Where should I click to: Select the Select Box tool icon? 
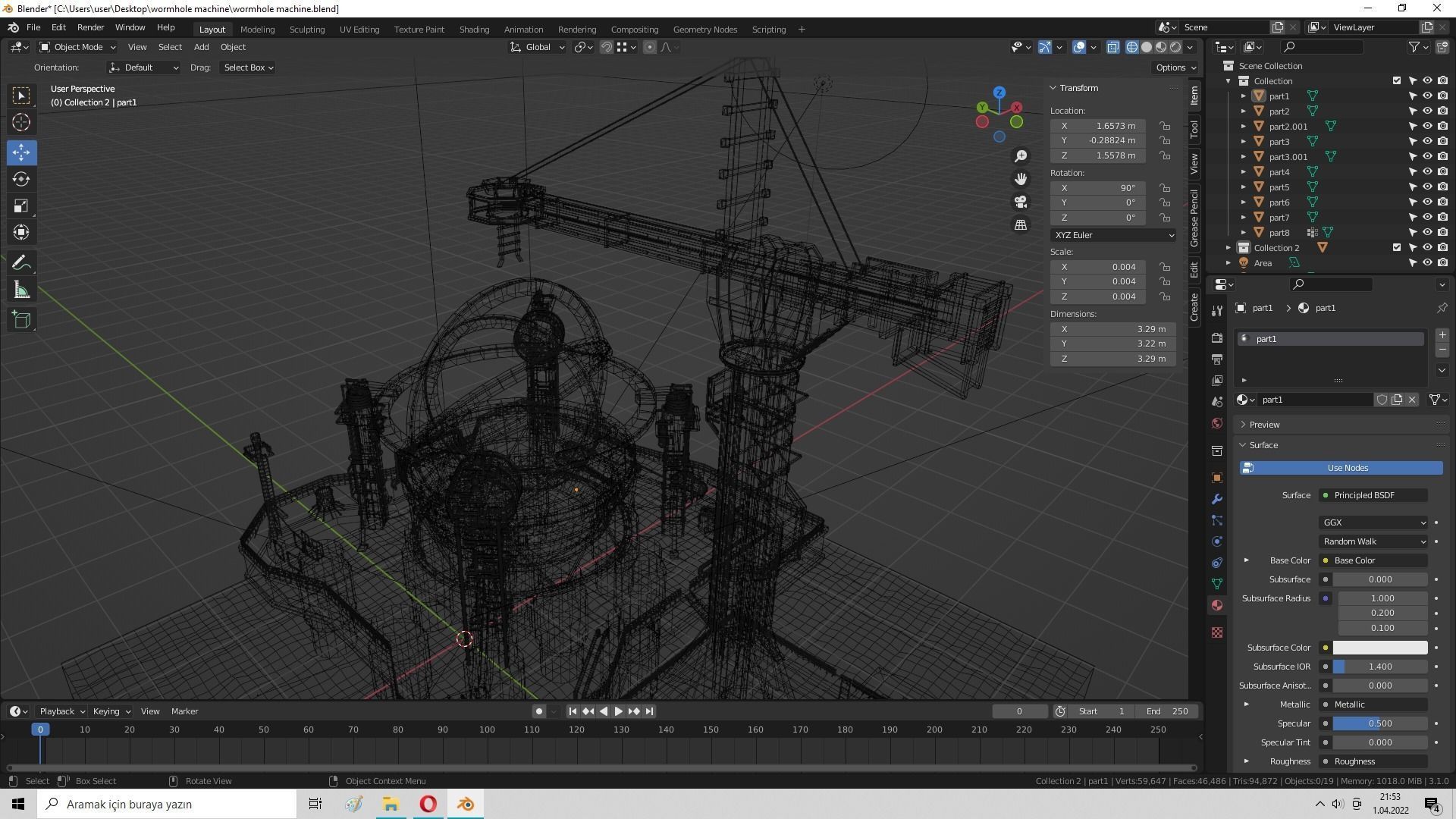pos(21,96)
